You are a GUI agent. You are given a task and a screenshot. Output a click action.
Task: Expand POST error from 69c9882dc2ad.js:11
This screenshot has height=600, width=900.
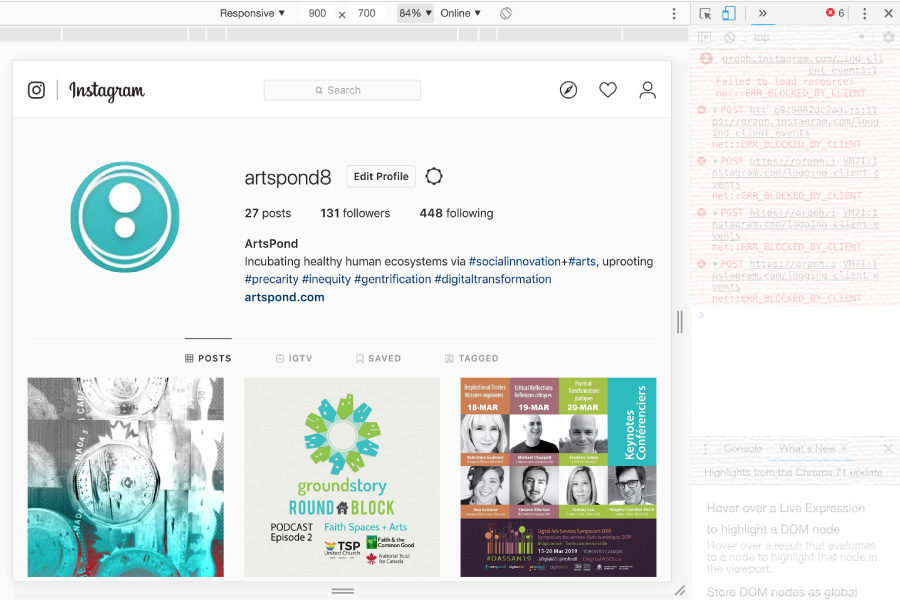(715, 110)
